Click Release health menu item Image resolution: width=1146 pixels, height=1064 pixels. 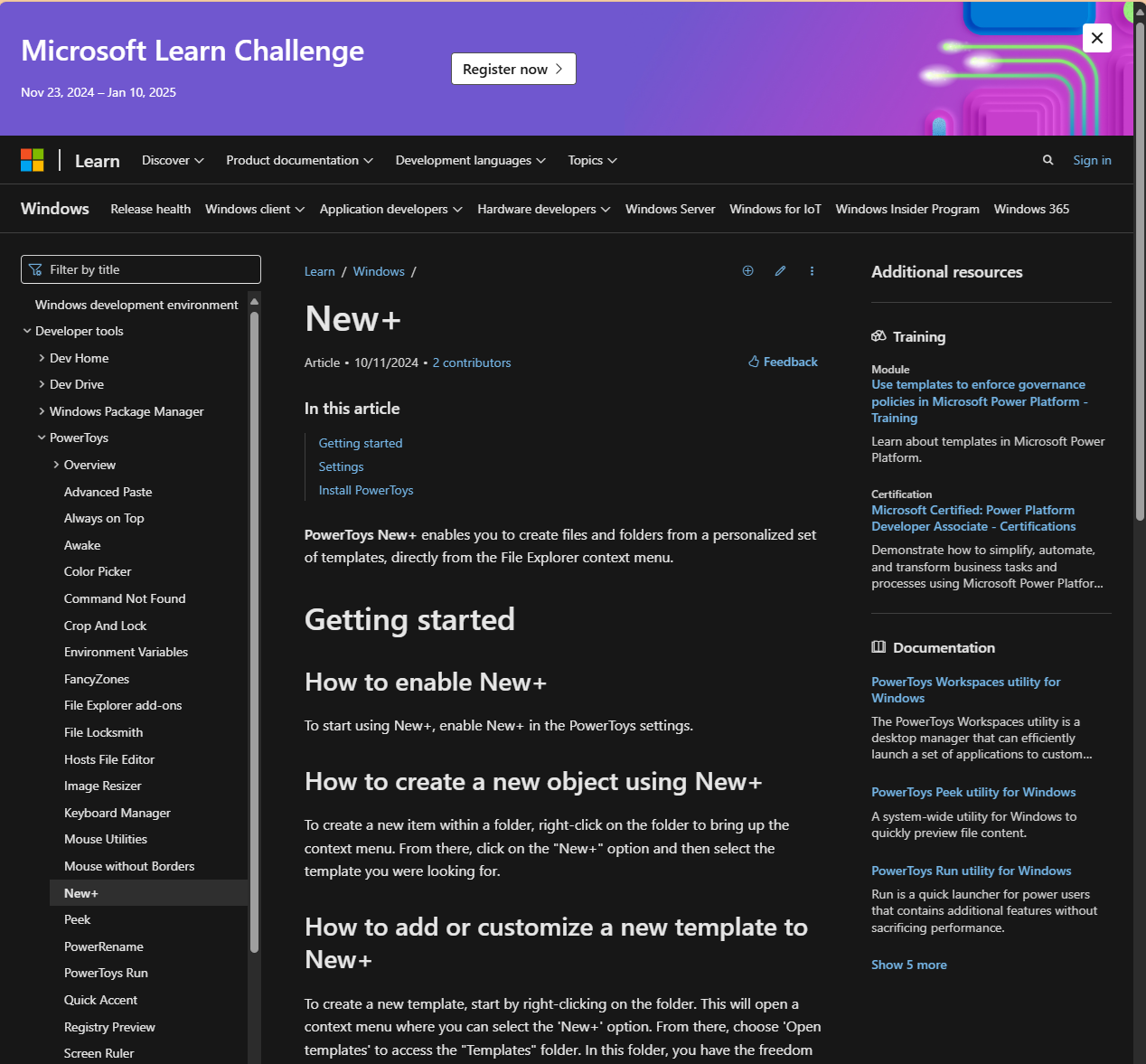[150, 209]
